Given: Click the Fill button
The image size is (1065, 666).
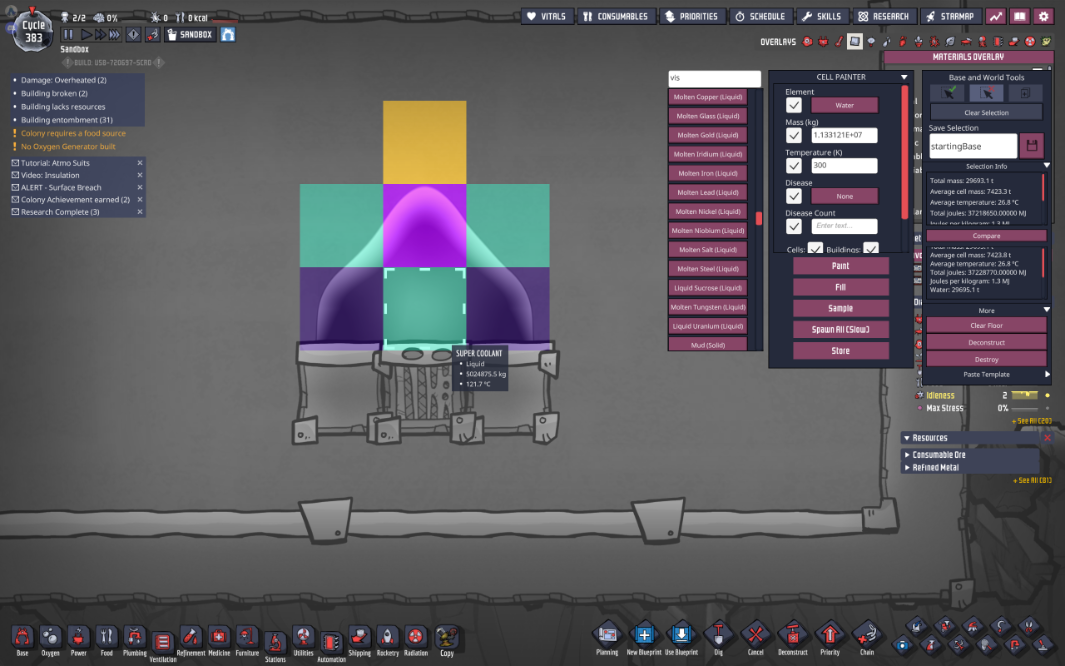Looking at the screenshot, I should (x=841, y=286).
